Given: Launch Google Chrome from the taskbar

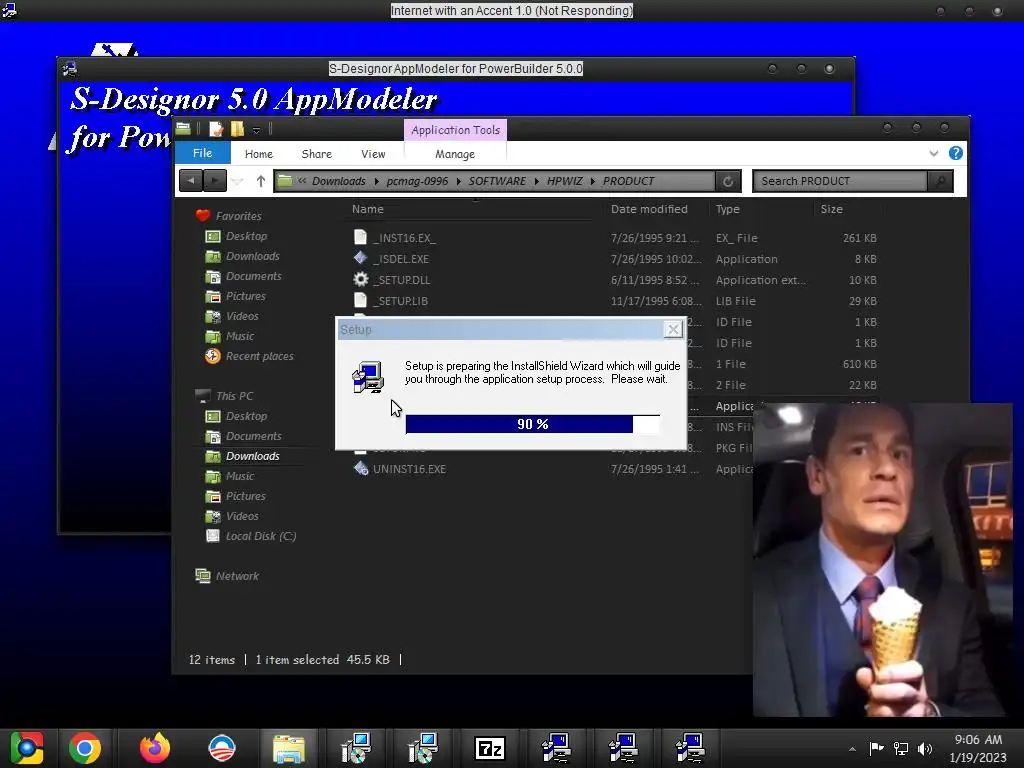Looking at the screenshot, I should pyautogui.click(x=85, y=748).
